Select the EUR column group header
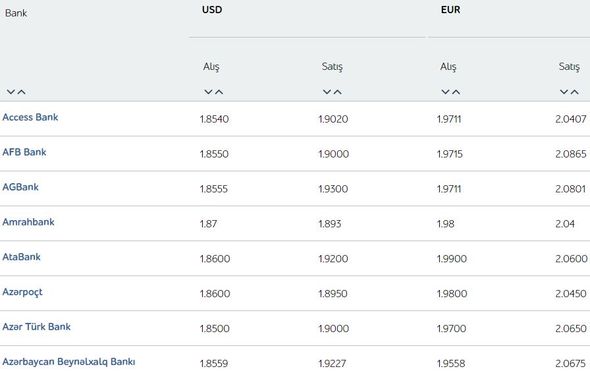 pyautogui.click(x=450, y=9)
